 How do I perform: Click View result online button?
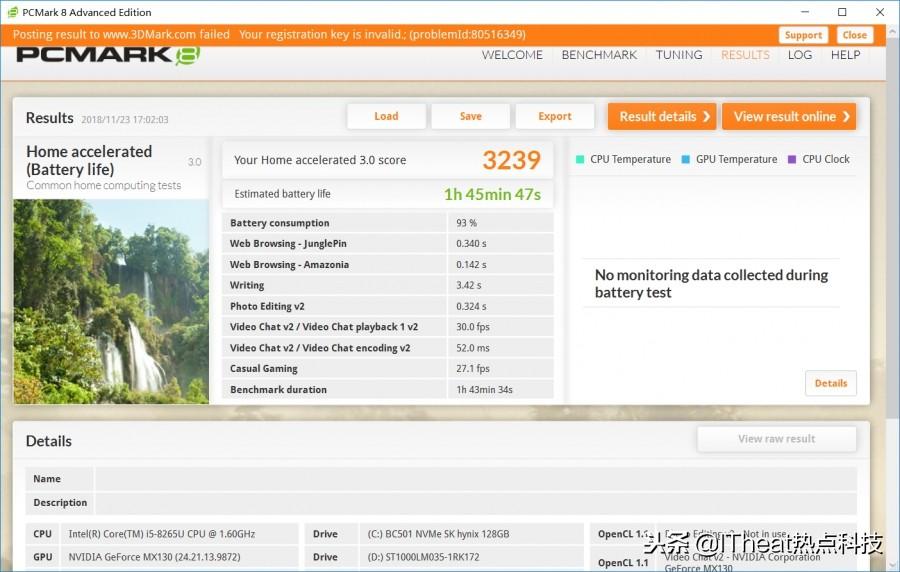click(x=789, y=116)
